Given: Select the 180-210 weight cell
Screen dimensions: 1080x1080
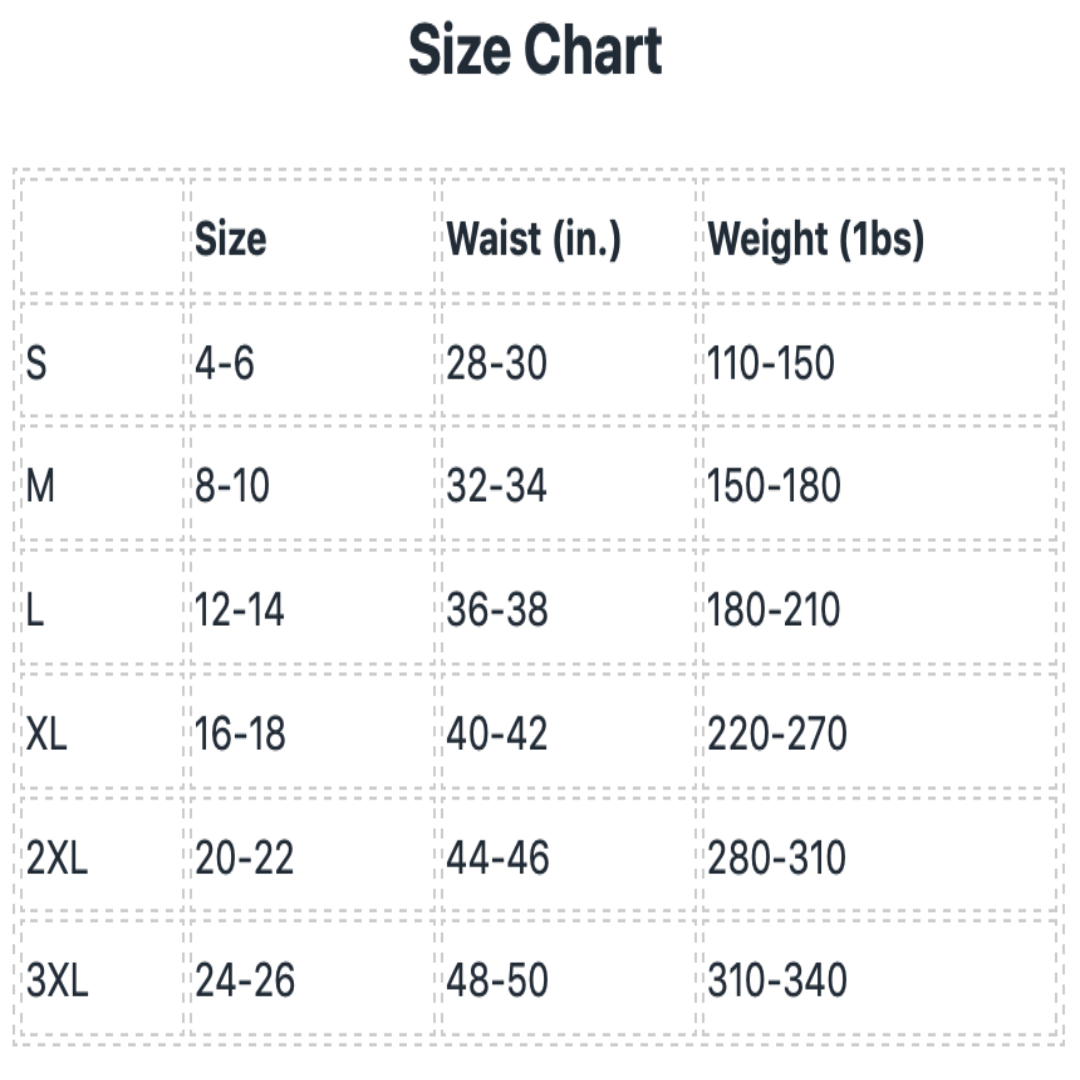Looking at the screenshot, I should click(773, 611).
